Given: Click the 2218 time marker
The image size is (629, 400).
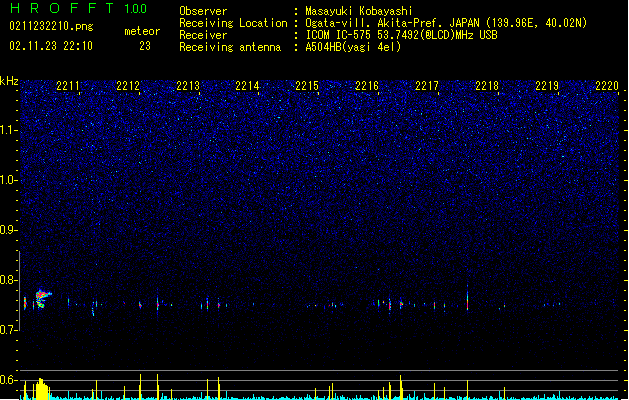Looking at the screenshot, I should coord(487,86).
